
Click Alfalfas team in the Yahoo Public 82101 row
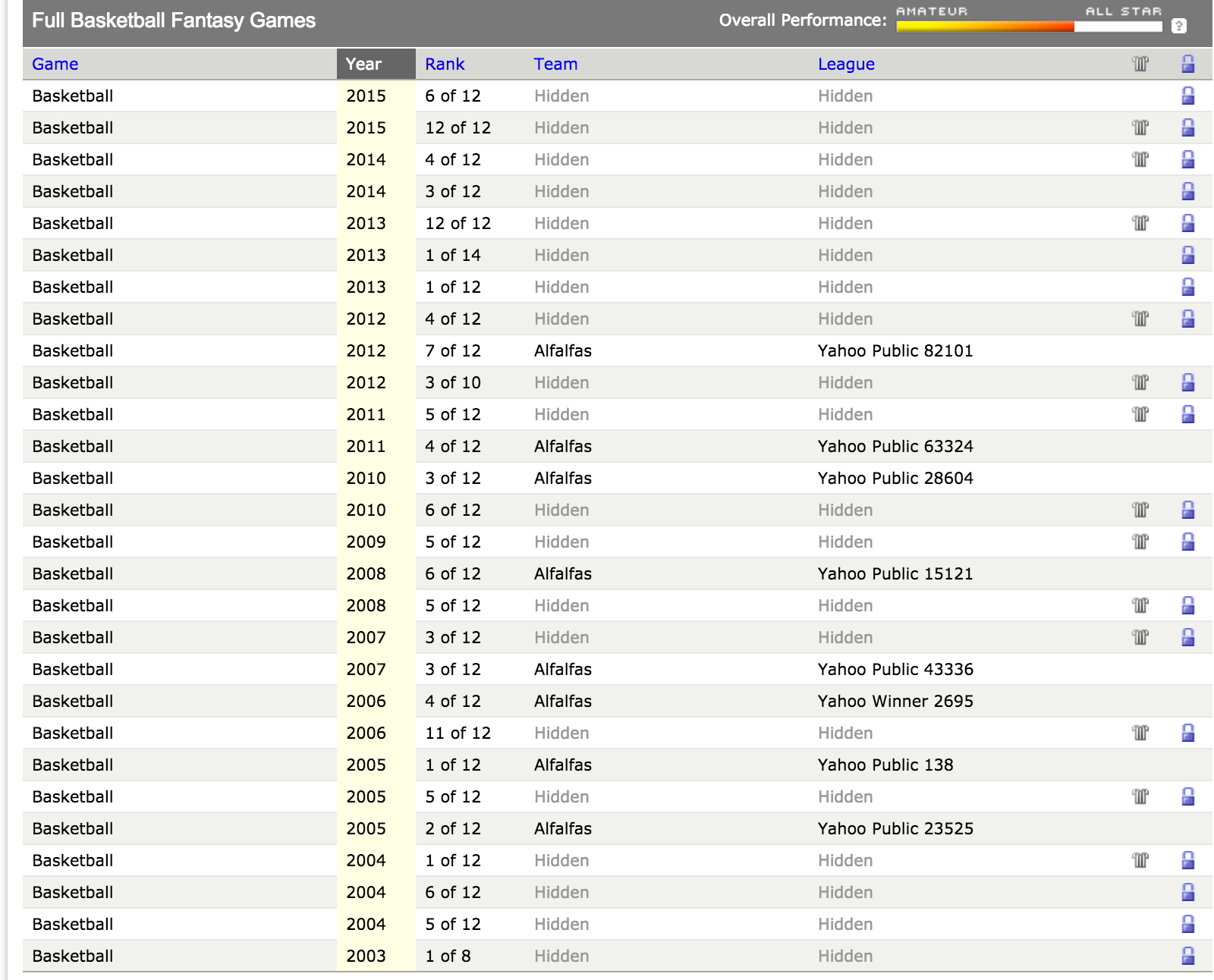coord(563,350)
